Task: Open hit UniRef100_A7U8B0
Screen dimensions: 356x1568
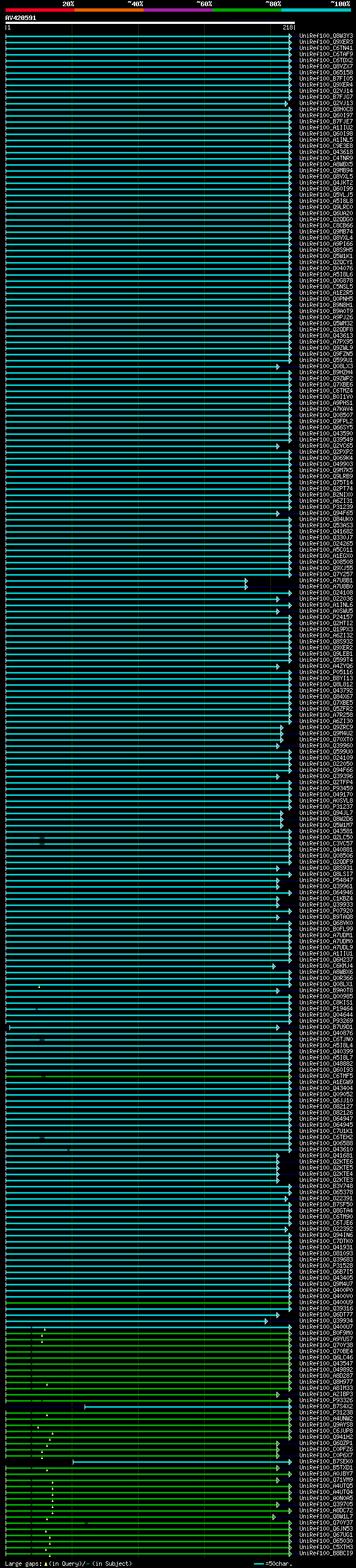Action: tap(326, 586)
